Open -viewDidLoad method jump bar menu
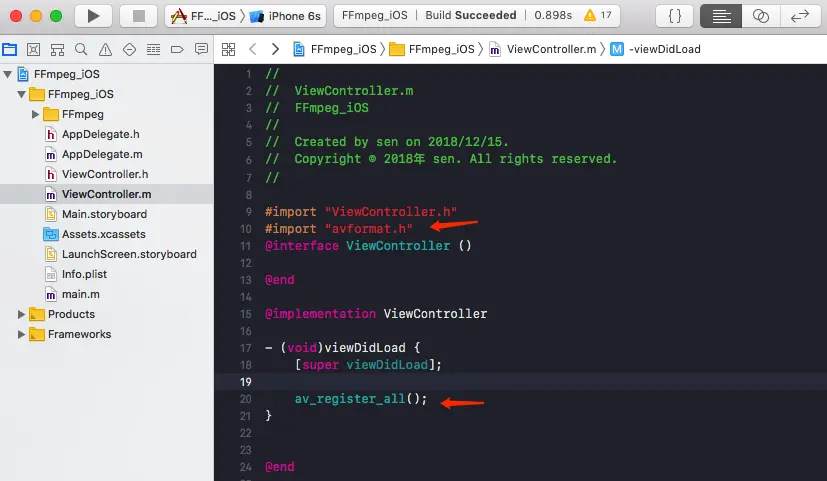This screenshot has height=481, width=827. click(x=656, y=50)
